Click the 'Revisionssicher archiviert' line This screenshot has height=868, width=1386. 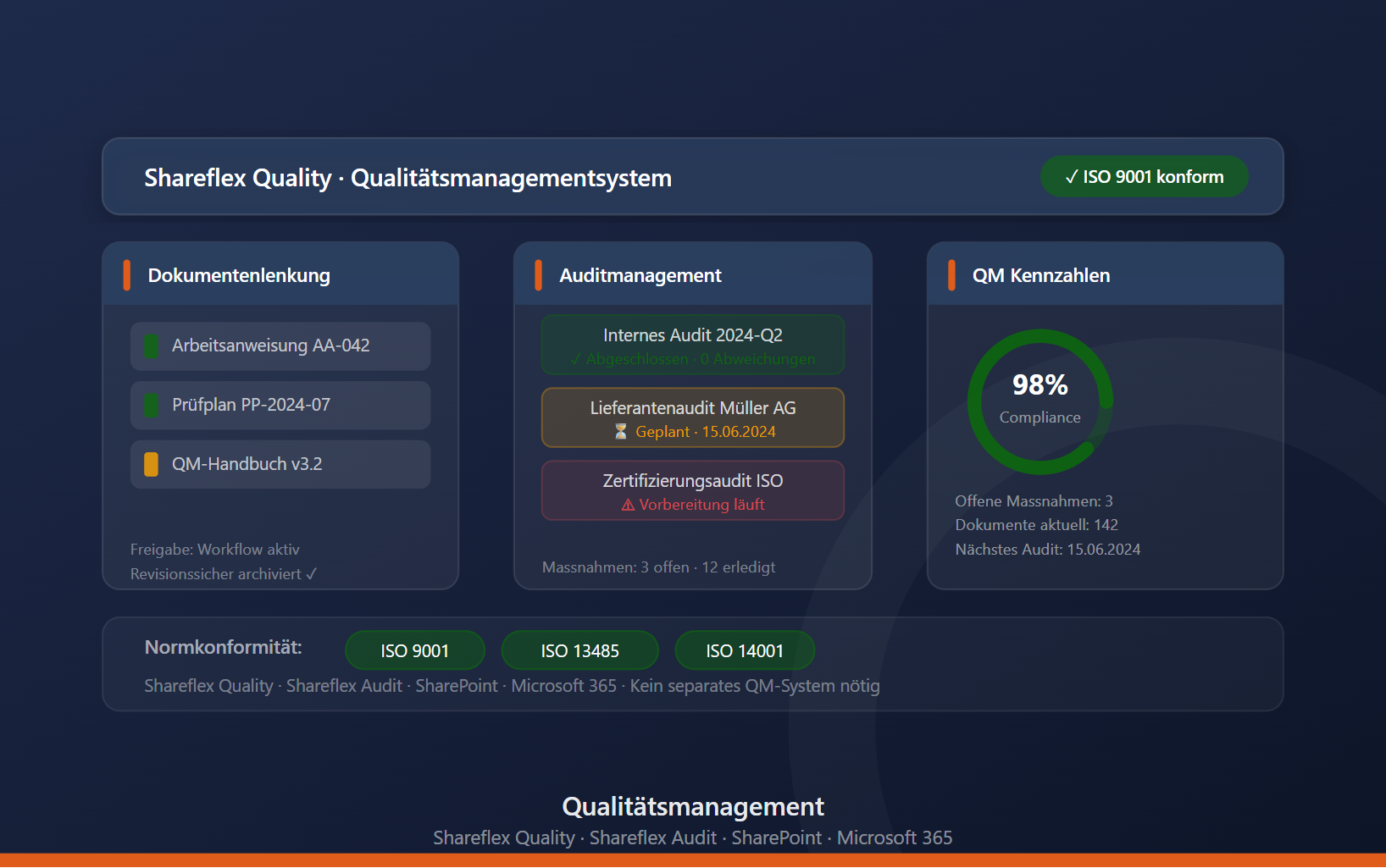[224, 574]
